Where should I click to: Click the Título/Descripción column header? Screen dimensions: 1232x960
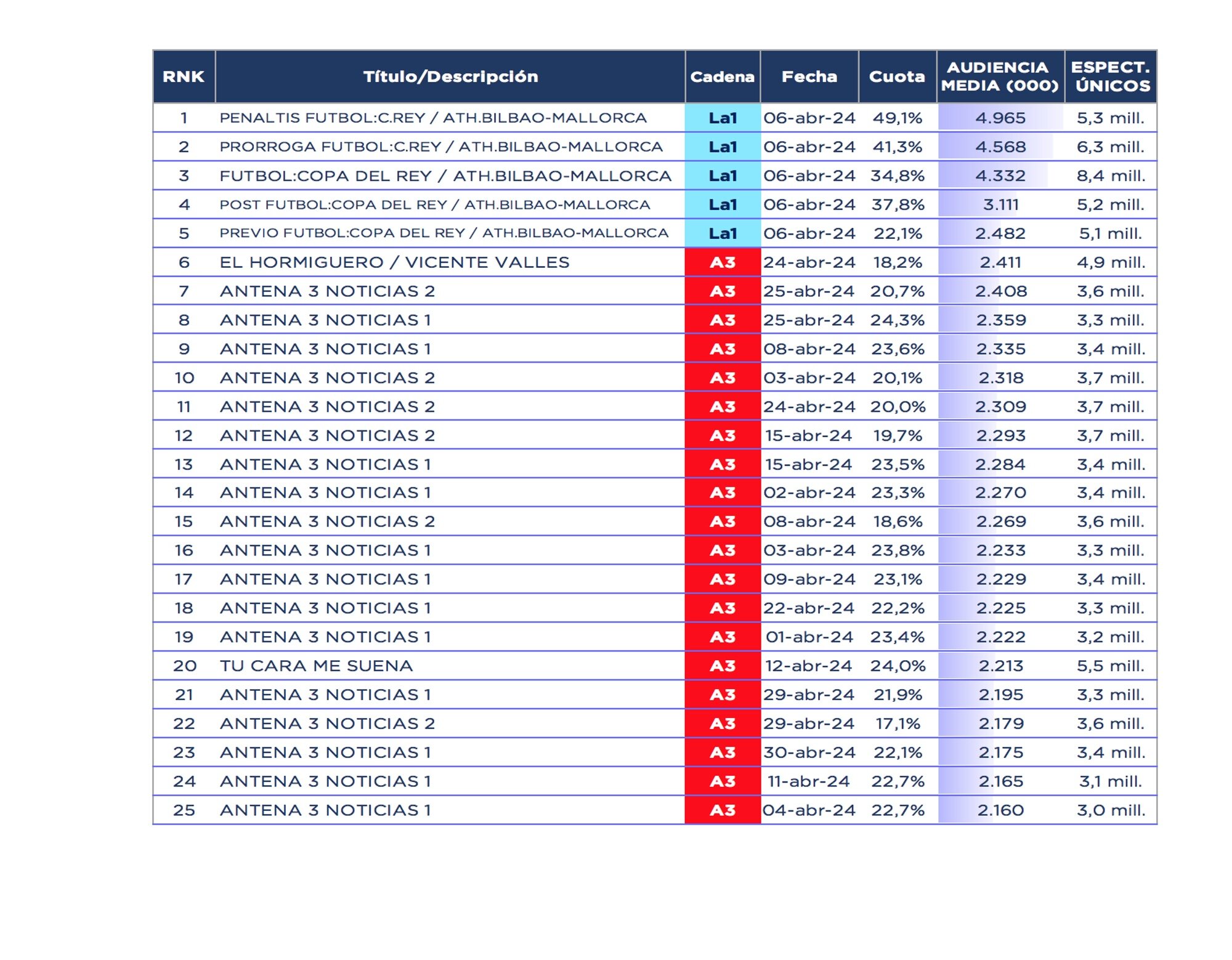tap(450, 76)
